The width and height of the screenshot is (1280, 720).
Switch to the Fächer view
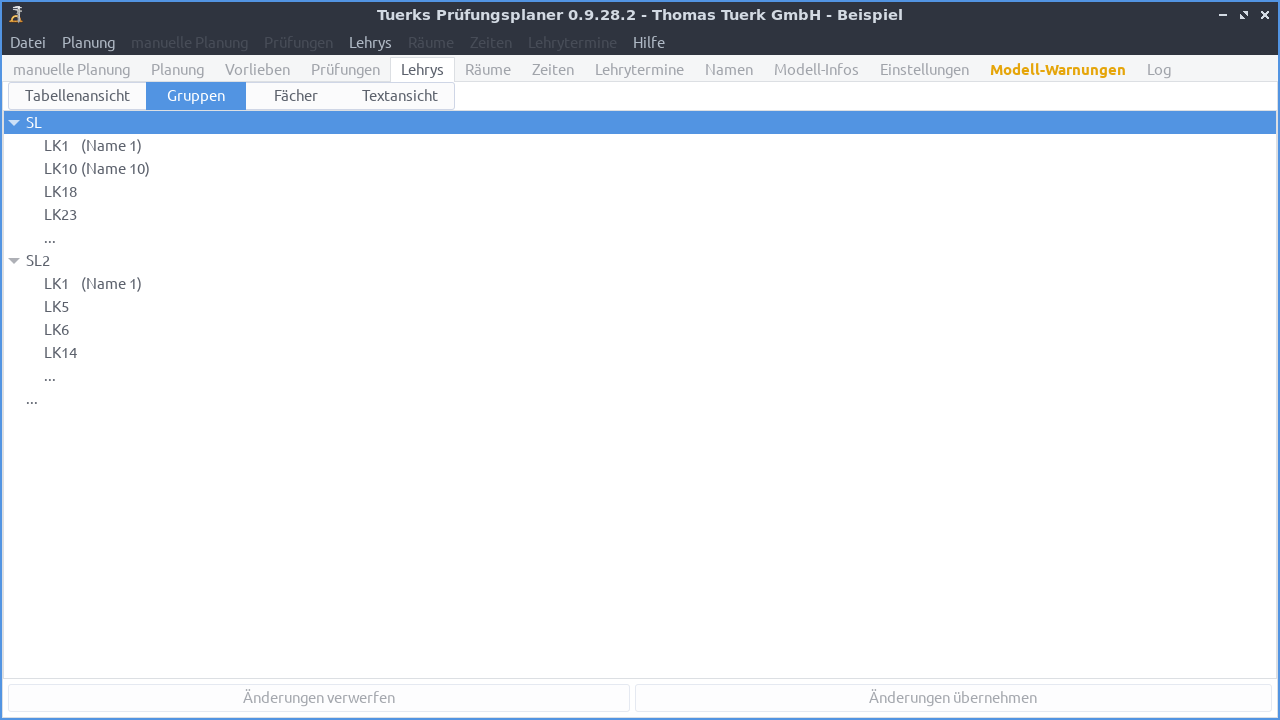click(295, 95)
